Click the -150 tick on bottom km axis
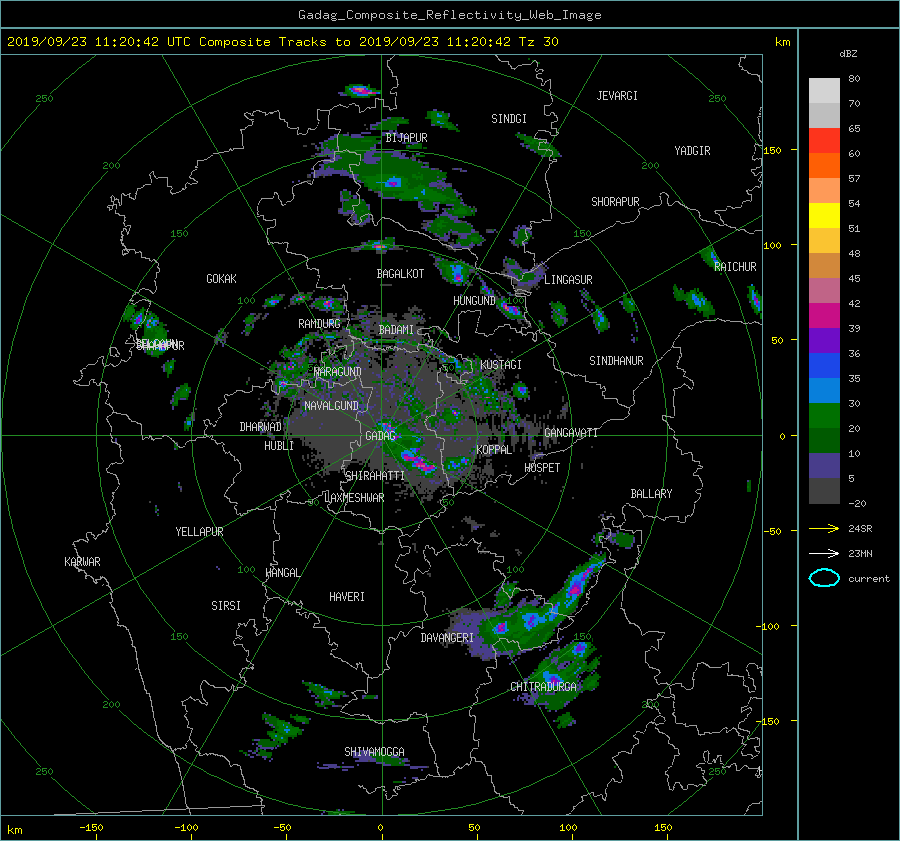The width and height of the screenshot is (900, 841). coord(91,828)
